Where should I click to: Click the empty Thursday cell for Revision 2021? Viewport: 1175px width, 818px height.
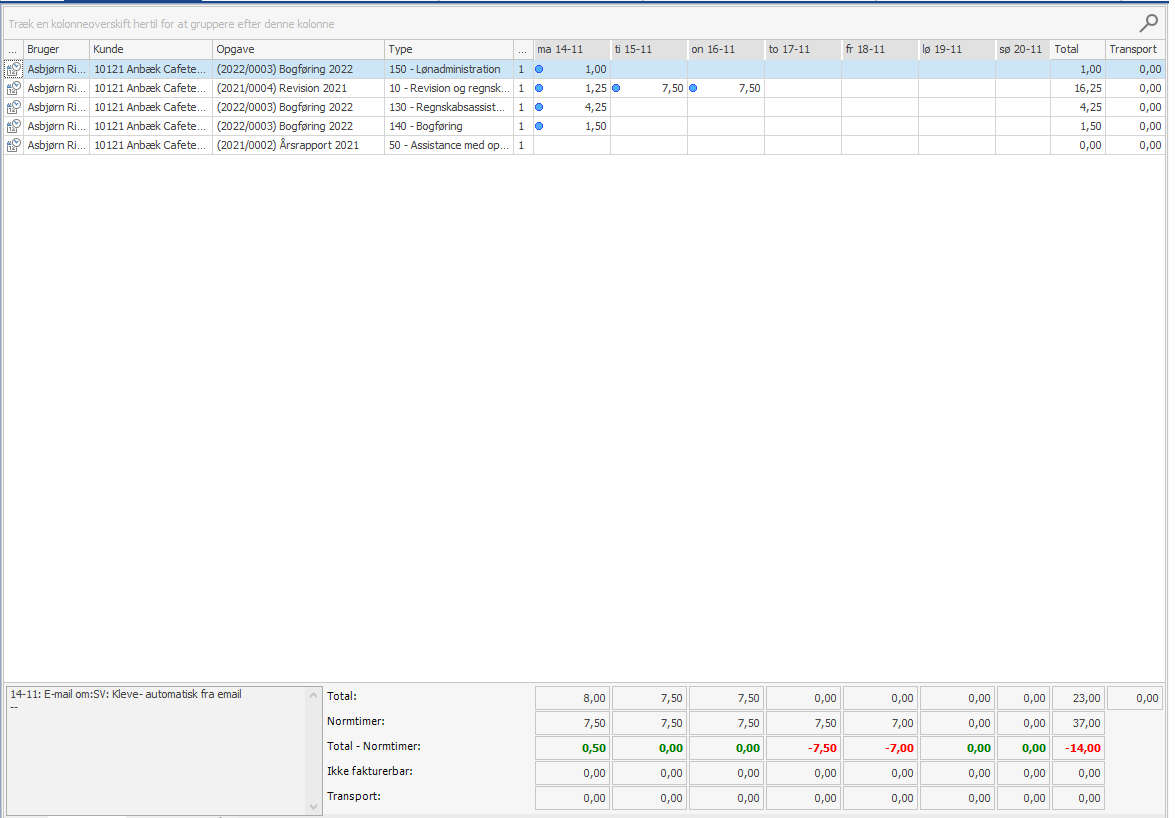[802, 88]
